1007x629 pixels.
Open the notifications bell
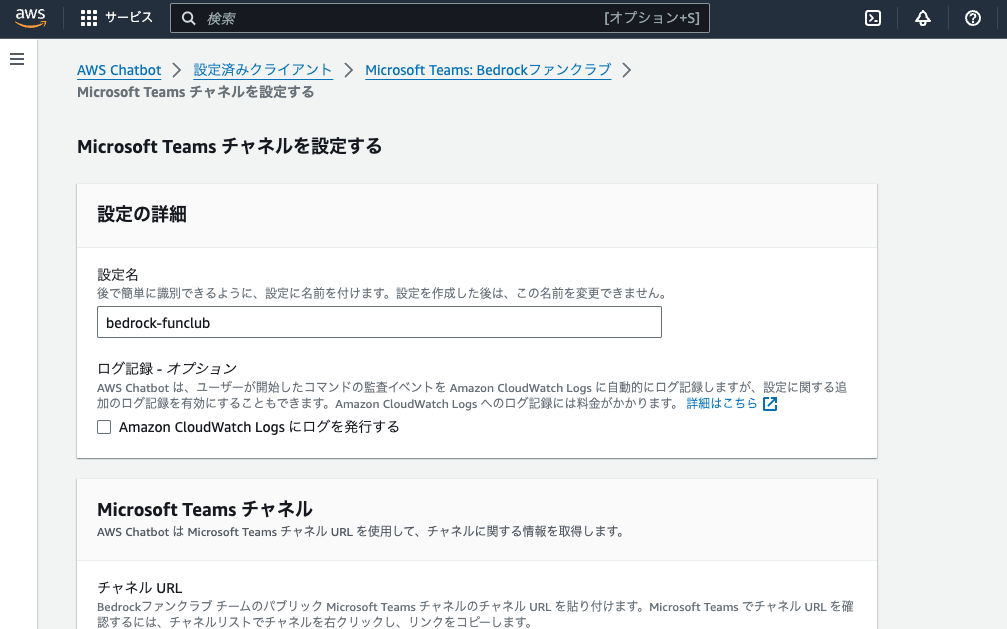pyautogui.click(x=923, y=18)
